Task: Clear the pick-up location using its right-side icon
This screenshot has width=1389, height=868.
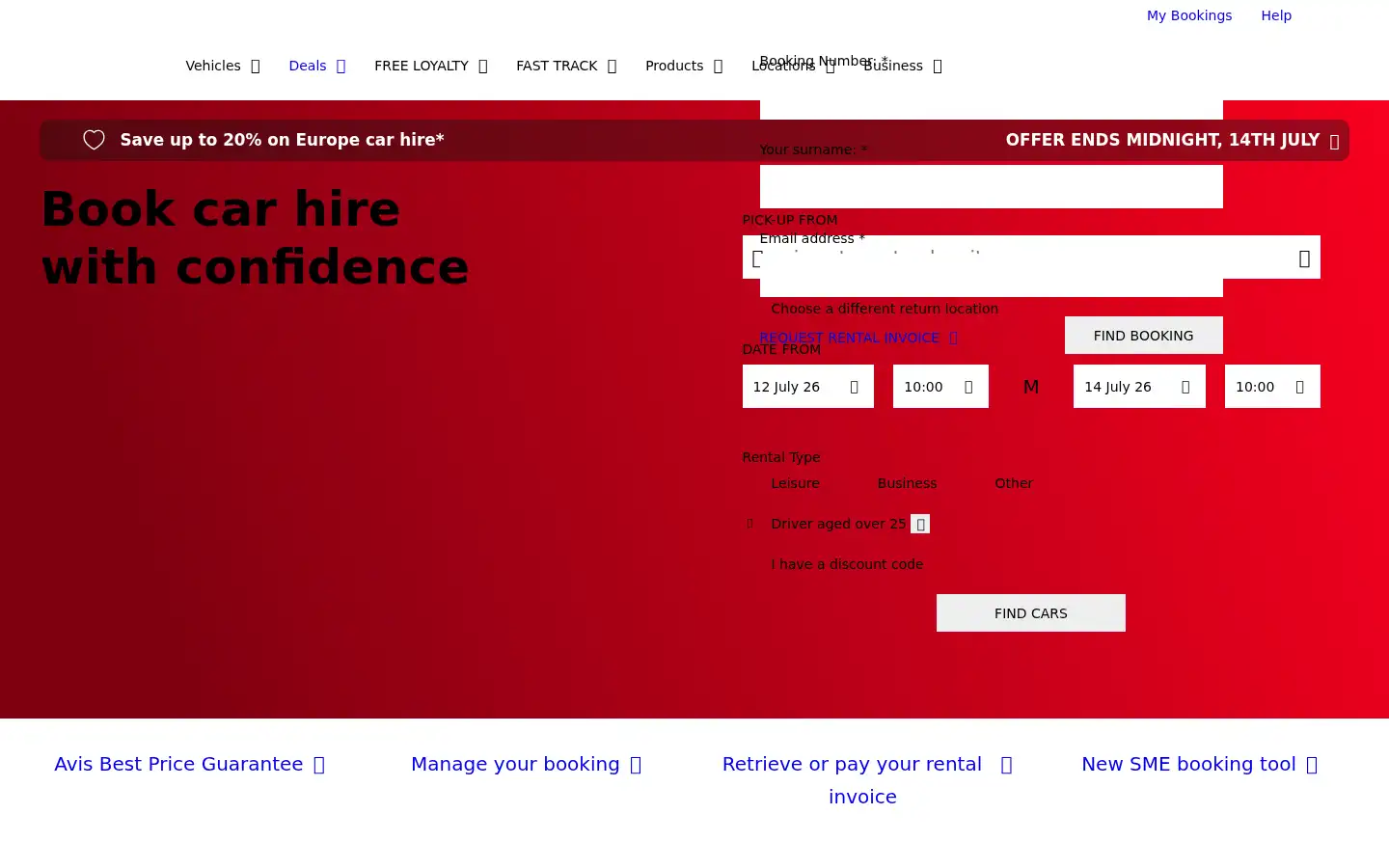Action: pos(1304,258)
